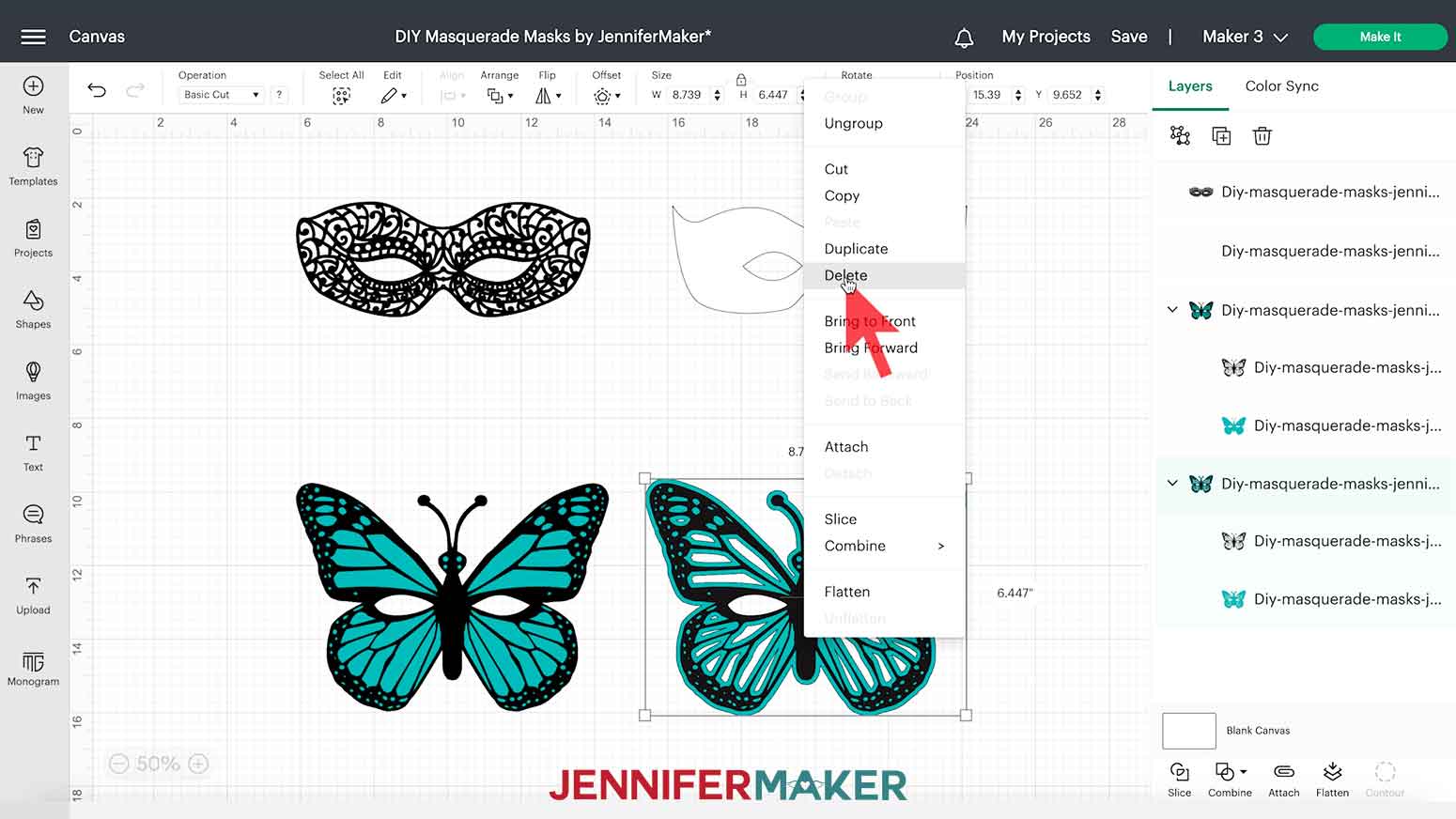The height and width of the screenshot is (819, 1456).
Task: Open the Templates panel
Action: 33,166
